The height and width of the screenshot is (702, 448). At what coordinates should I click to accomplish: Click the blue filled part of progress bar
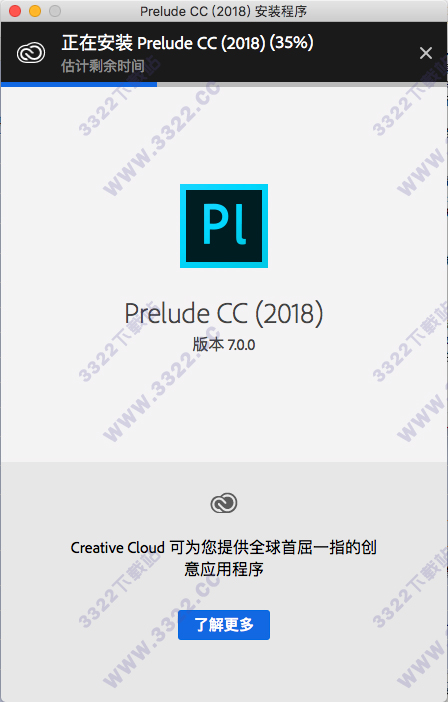click(x=79, y=84)
